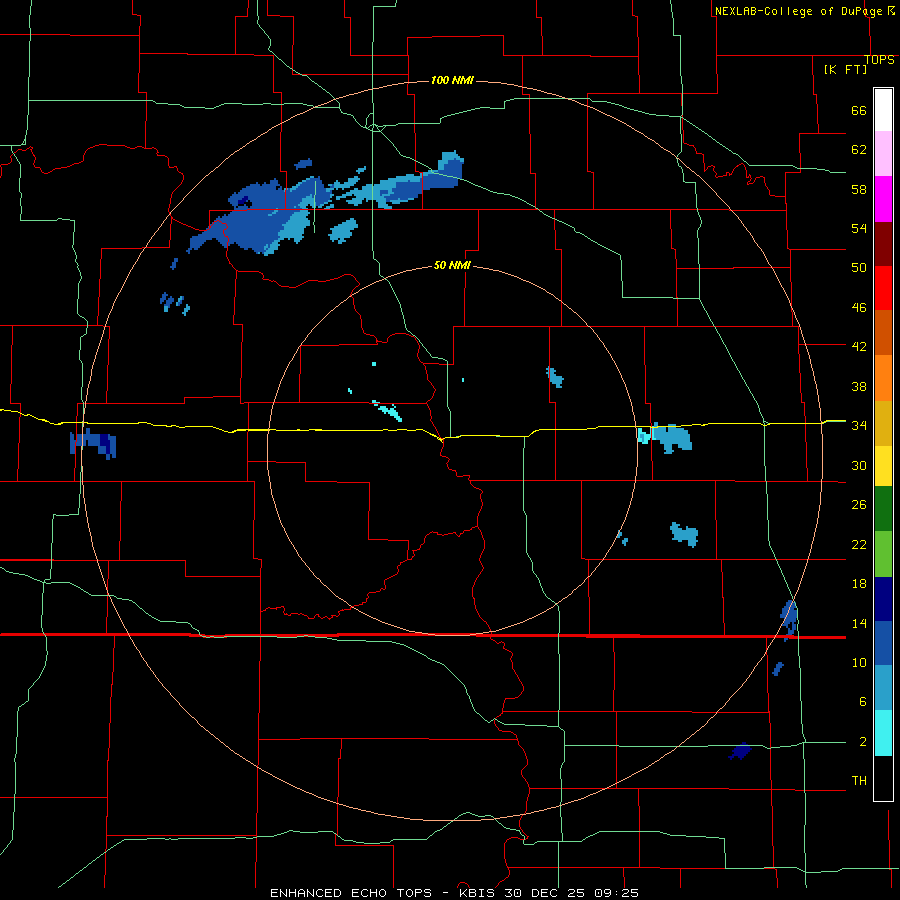Select the bright red 50 K FT swatch
Image resolution: width=900 pixels, height=900 pixels.
coord(883,288)
